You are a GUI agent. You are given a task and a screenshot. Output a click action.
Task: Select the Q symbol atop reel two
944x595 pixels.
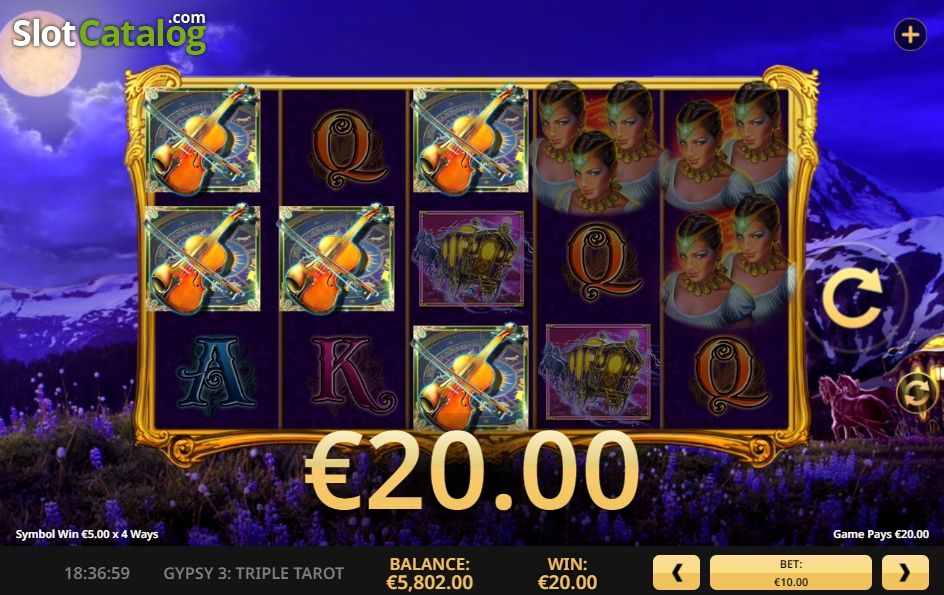[x=344, y=149]
